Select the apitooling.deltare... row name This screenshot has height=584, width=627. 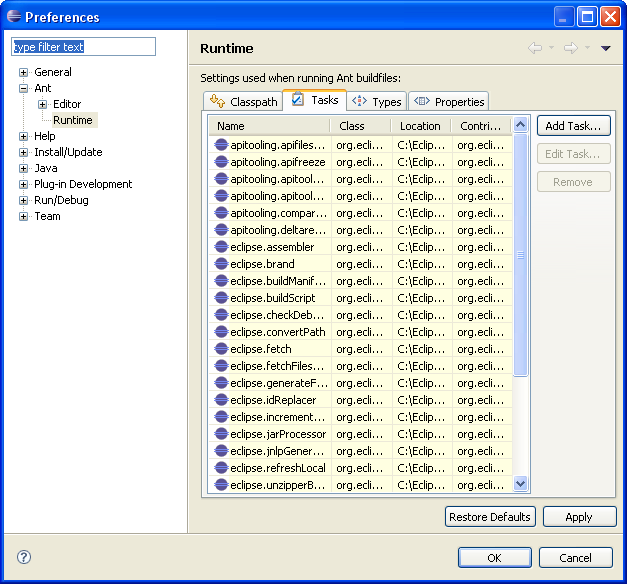coord(278,230)
